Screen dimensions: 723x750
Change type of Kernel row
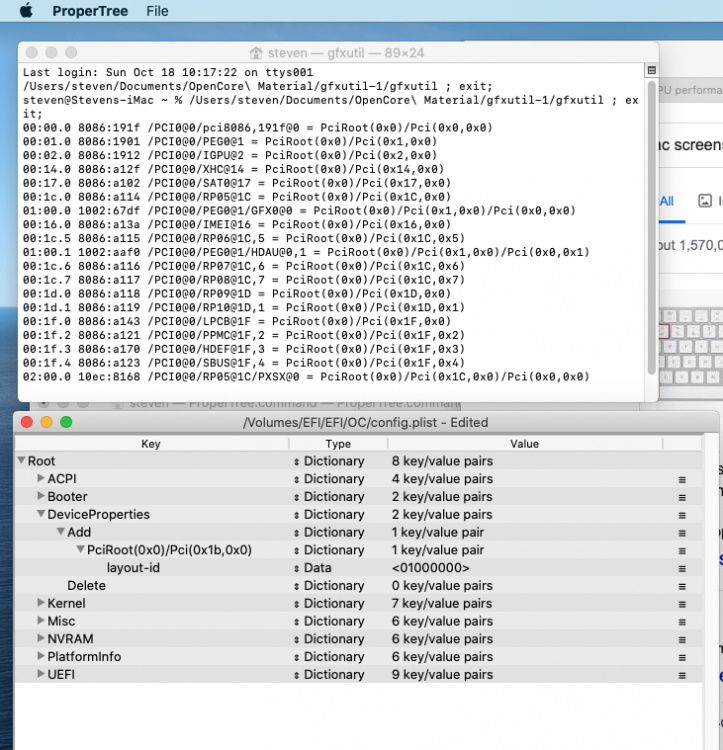[296, 604]
